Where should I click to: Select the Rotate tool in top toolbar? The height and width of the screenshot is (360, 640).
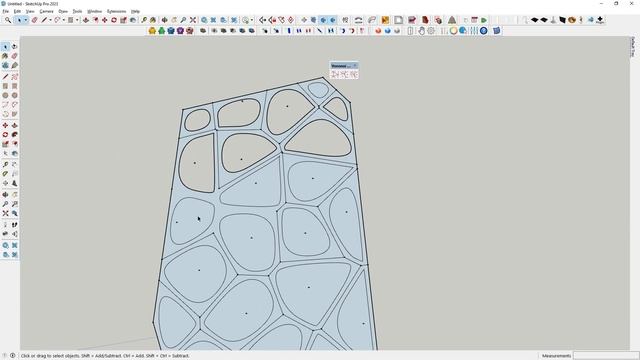coord(114,20)
